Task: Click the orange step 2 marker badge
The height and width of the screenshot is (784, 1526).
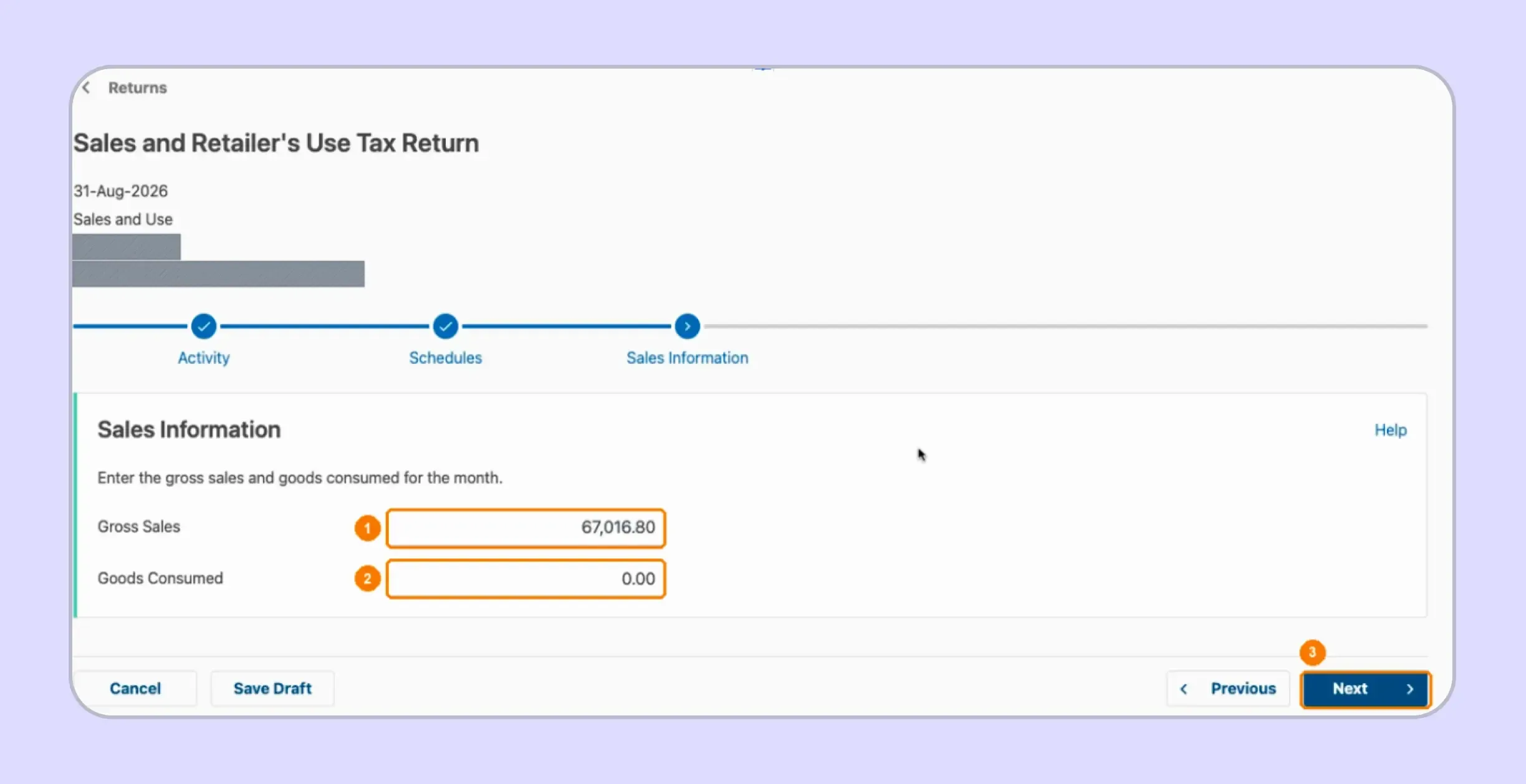Action: [x=368, y=579]
